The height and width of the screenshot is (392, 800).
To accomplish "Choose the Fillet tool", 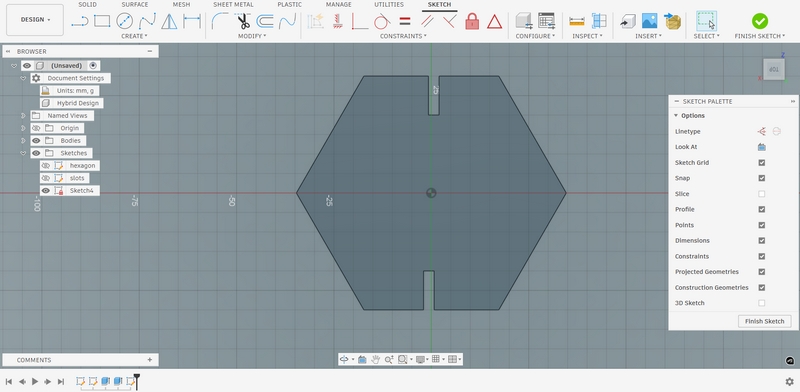I will coord(220,21).
